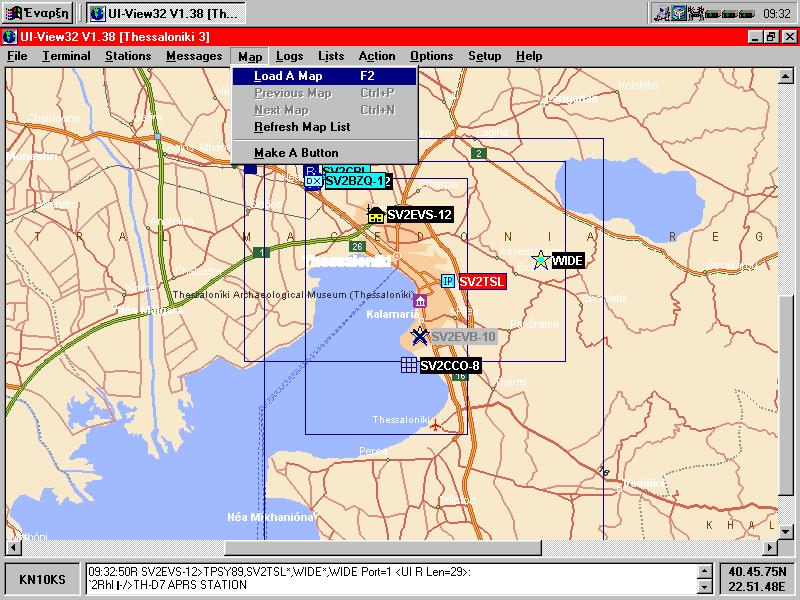Click the second system tray icon
The height and width of the screenshot is (600, 800).
678,13
